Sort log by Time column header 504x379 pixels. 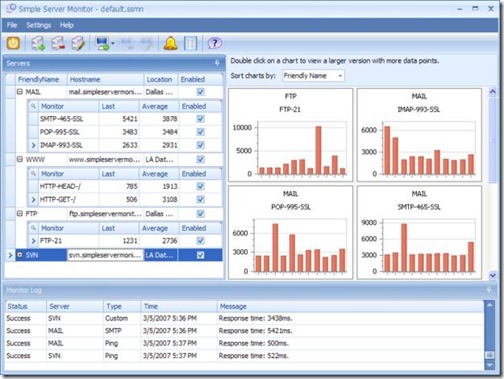[x=179, y=306]
